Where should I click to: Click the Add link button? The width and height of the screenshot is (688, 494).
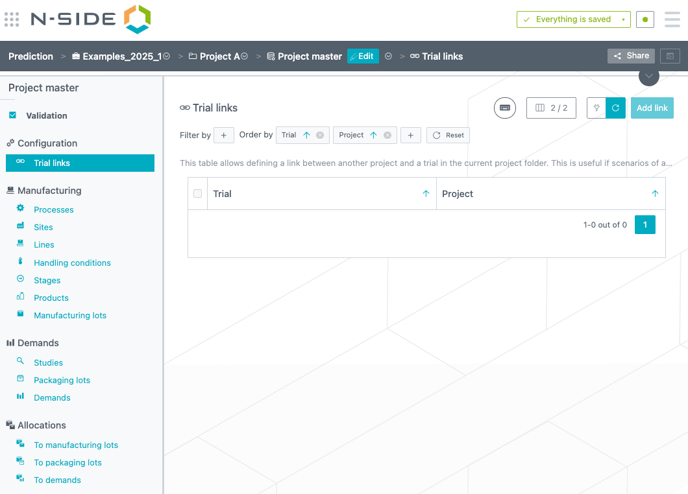[x=652, y=108]
